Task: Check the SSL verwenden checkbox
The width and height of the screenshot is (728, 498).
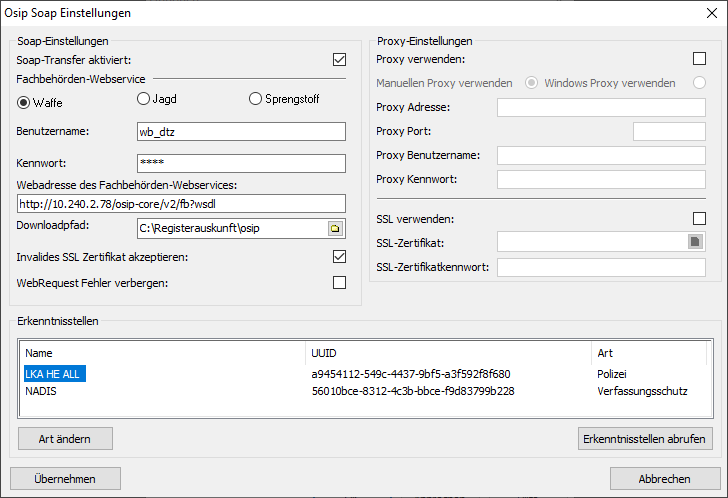Action: coord(699,219)
